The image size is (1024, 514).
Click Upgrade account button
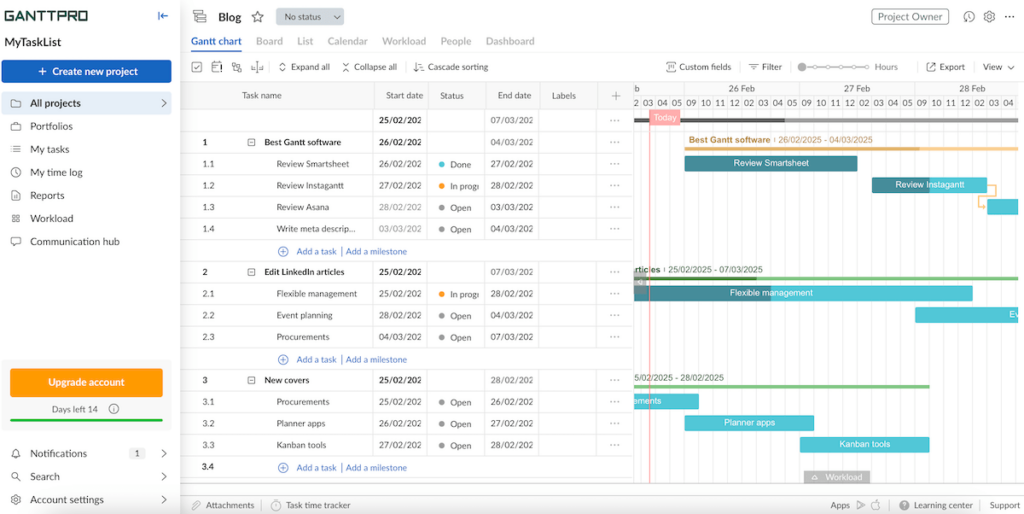click(x=86, y=383)
